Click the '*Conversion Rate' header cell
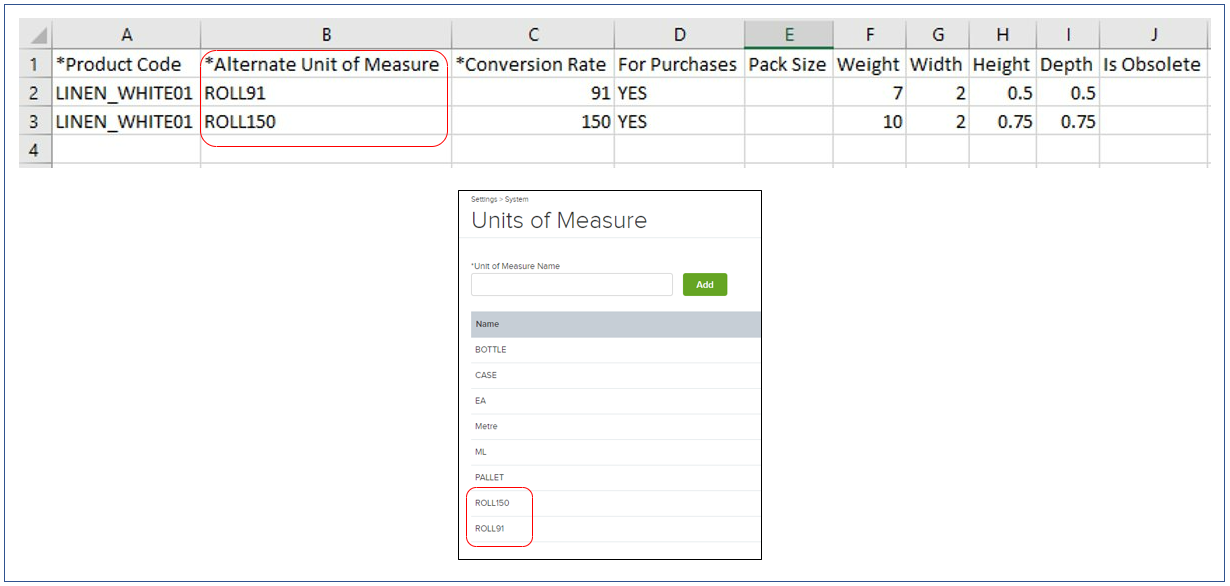Viewport: 1230px width, 586px height. click(x=533, y=64)
